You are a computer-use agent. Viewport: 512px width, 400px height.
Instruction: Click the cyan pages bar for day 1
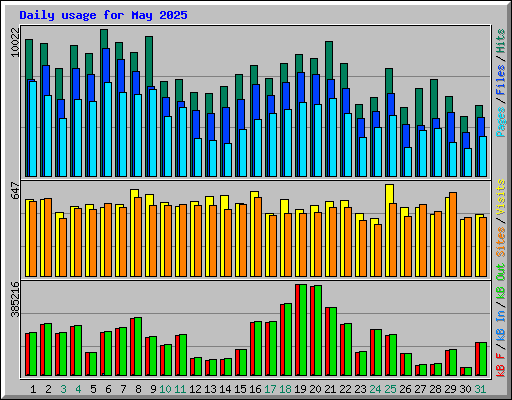33,129
